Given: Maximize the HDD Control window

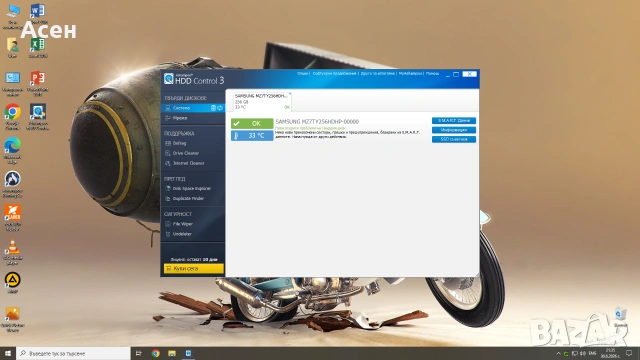Looking at the screenshot, I should pos(456,74).
